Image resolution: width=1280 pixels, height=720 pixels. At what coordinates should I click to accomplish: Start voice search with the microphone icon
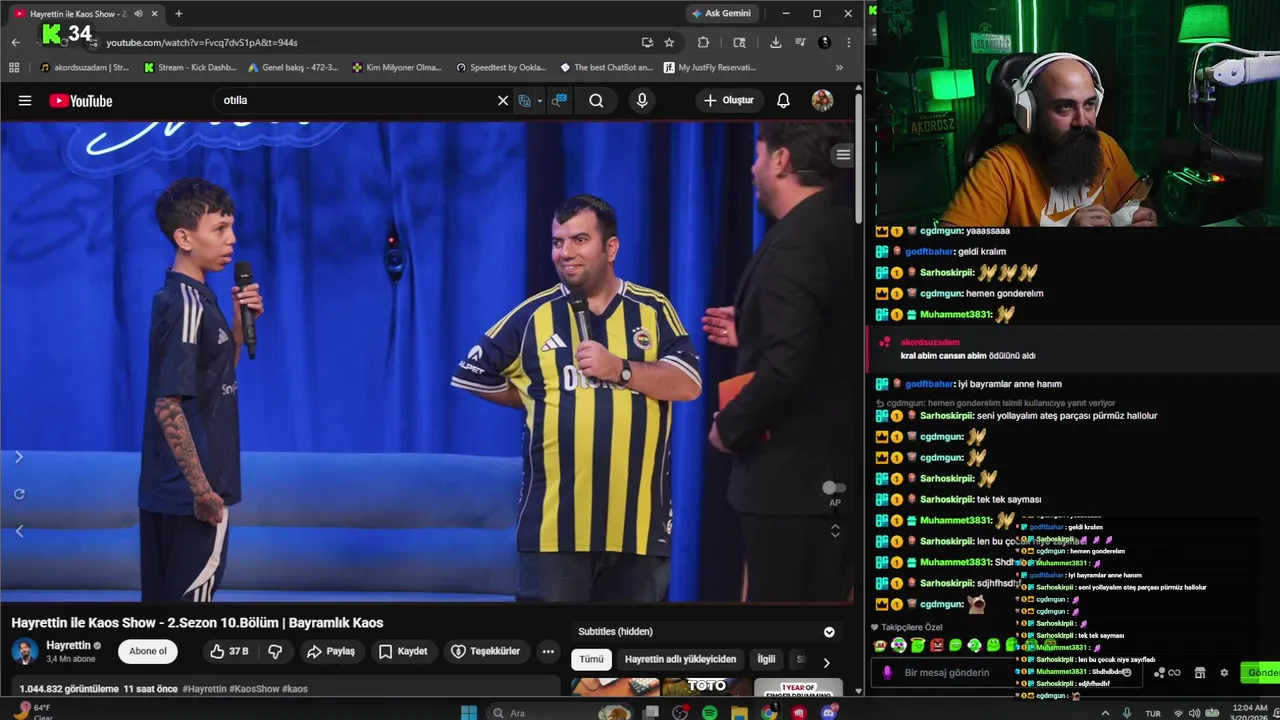(x=642, y=100)
